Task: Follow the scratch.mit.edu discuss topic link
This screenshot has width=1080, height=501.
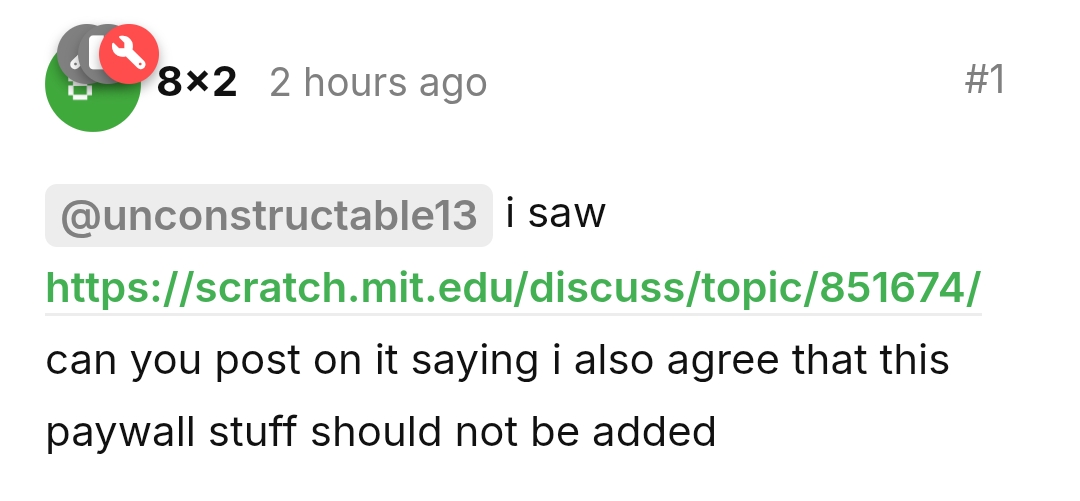Action: click(513, 288)
